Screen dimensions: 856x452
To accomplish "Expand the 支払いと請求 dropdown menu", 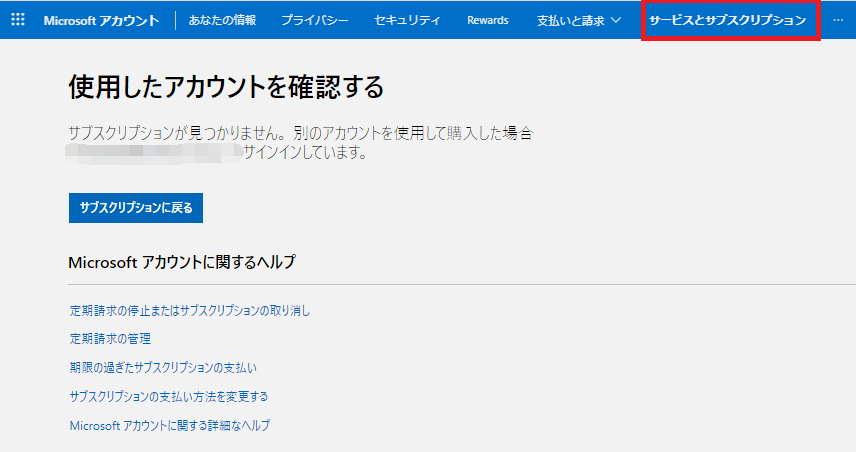I will [x=579, y=20].
